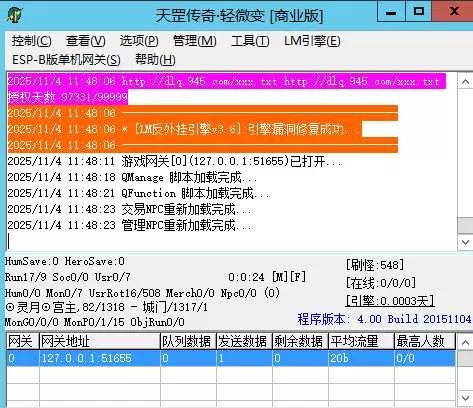Click the [F] indicator in status area

(298, 277)
